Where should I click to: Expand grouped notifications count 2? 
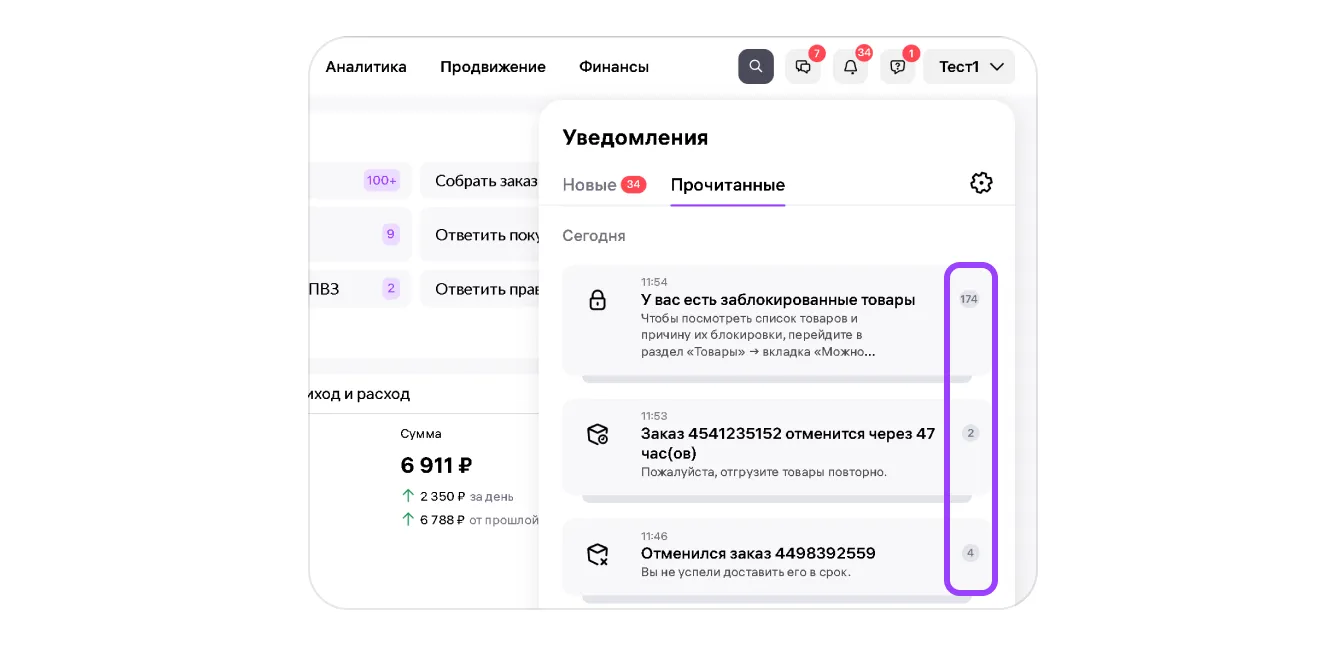[x=969, y=433]
